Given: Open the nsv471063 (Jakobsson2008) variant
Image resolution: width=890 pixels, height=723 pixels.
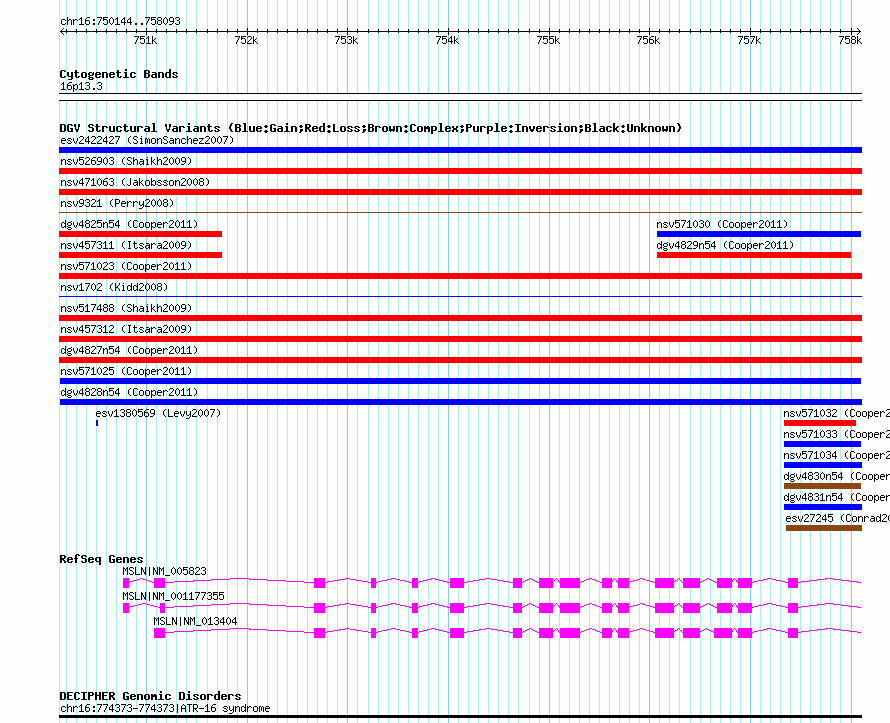Looking at the screenshot, I should 135,182.
